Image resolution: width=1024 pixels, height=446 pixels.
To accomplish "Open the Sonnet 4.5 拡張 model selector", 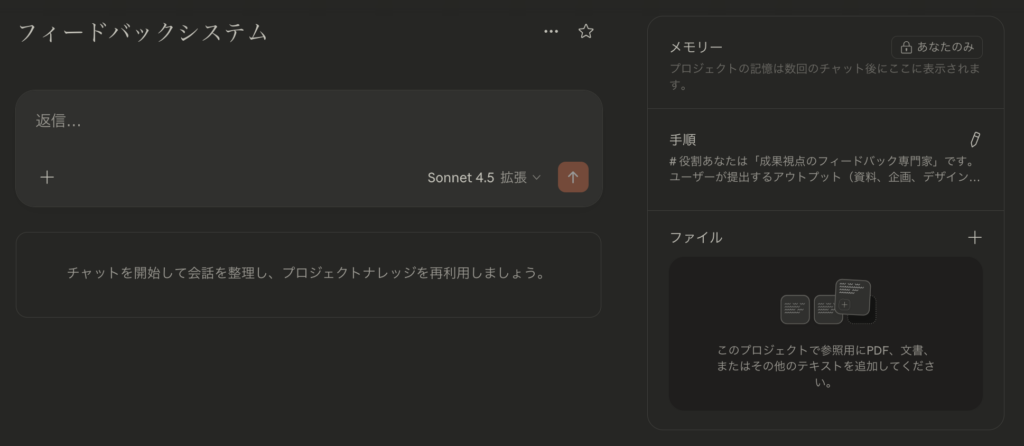I will point(484,178).
